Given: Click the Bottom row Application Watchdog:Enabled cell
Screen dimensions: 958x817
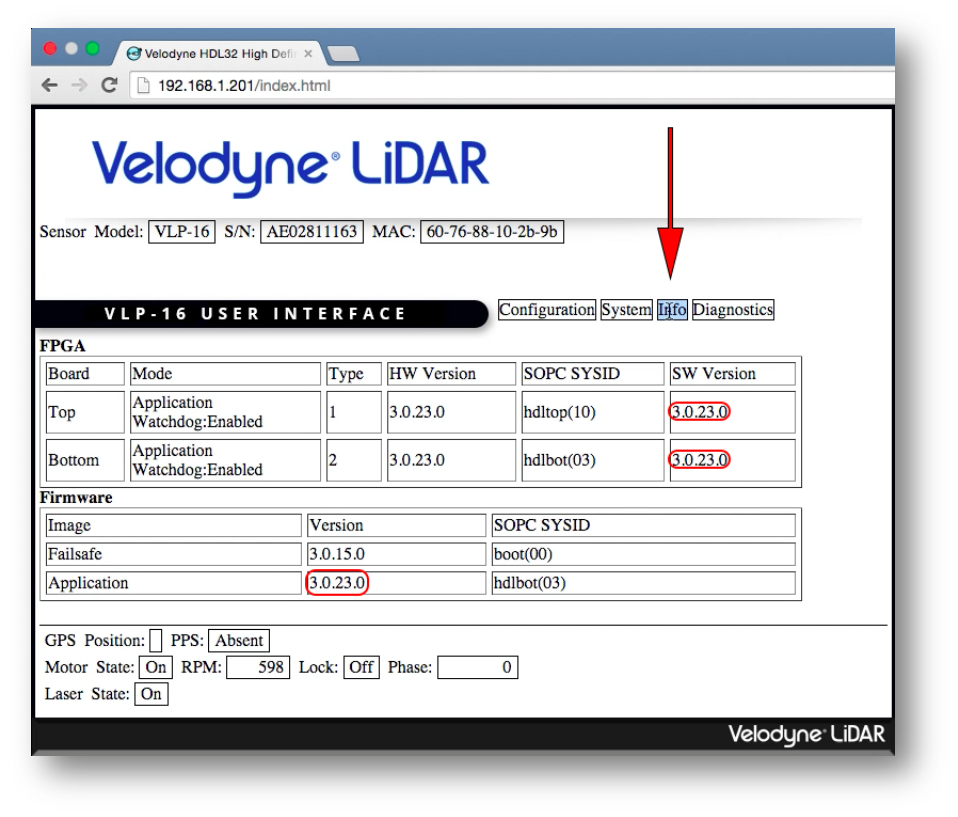Looking at the screenshot, I should (225, 460).
